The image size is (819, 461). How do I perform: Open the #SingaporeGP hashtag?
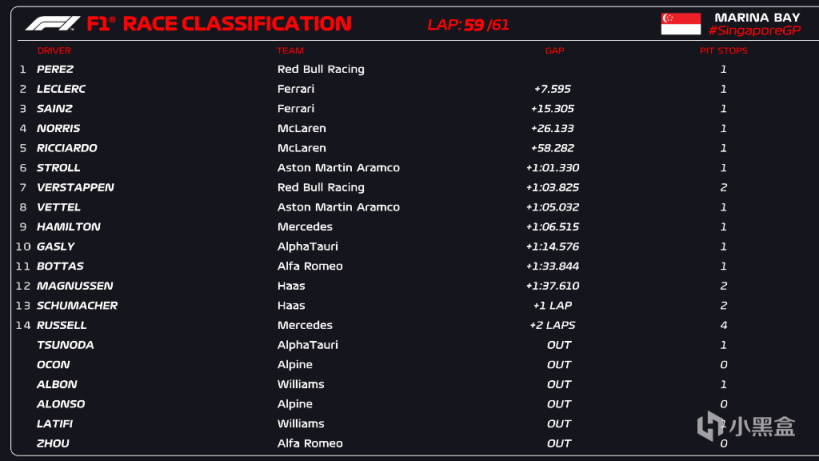tap(756, 31)
